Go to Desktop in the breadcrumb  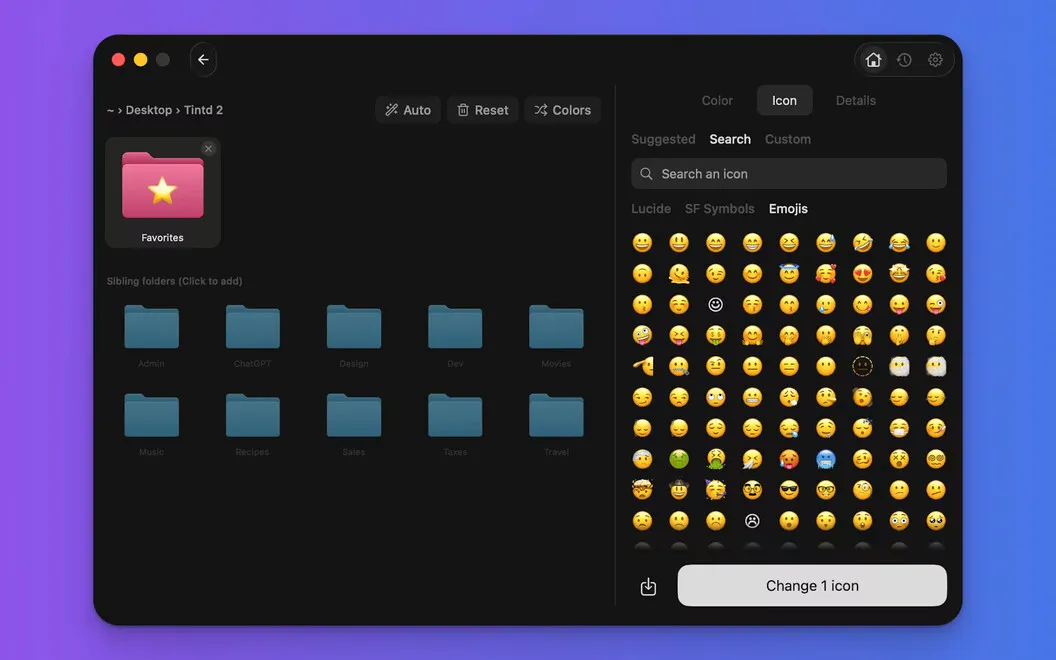[x=149, y=110]
